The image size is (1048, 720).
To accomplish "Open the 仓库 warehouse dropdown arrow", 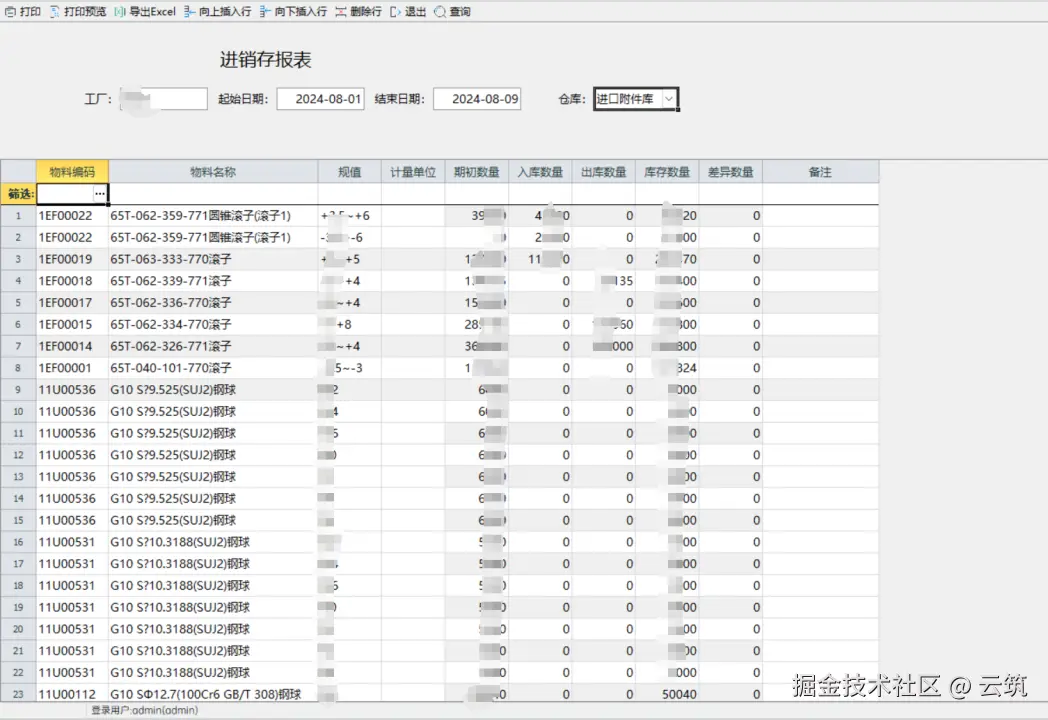I will 669,99.
